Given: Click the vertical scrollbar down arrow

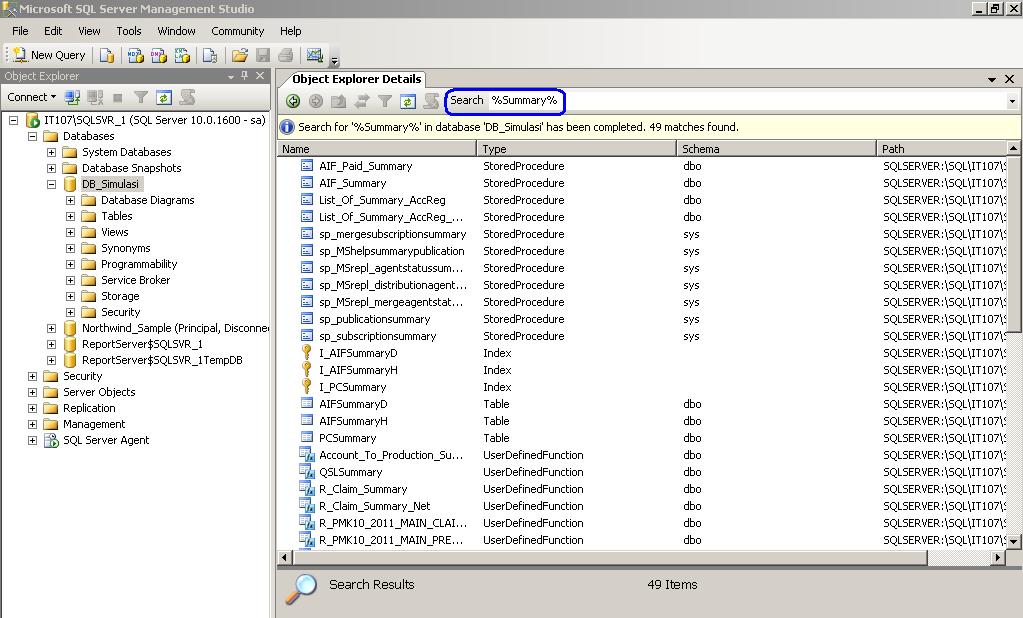Looking at the screenshot, I should pos(1013,541).
